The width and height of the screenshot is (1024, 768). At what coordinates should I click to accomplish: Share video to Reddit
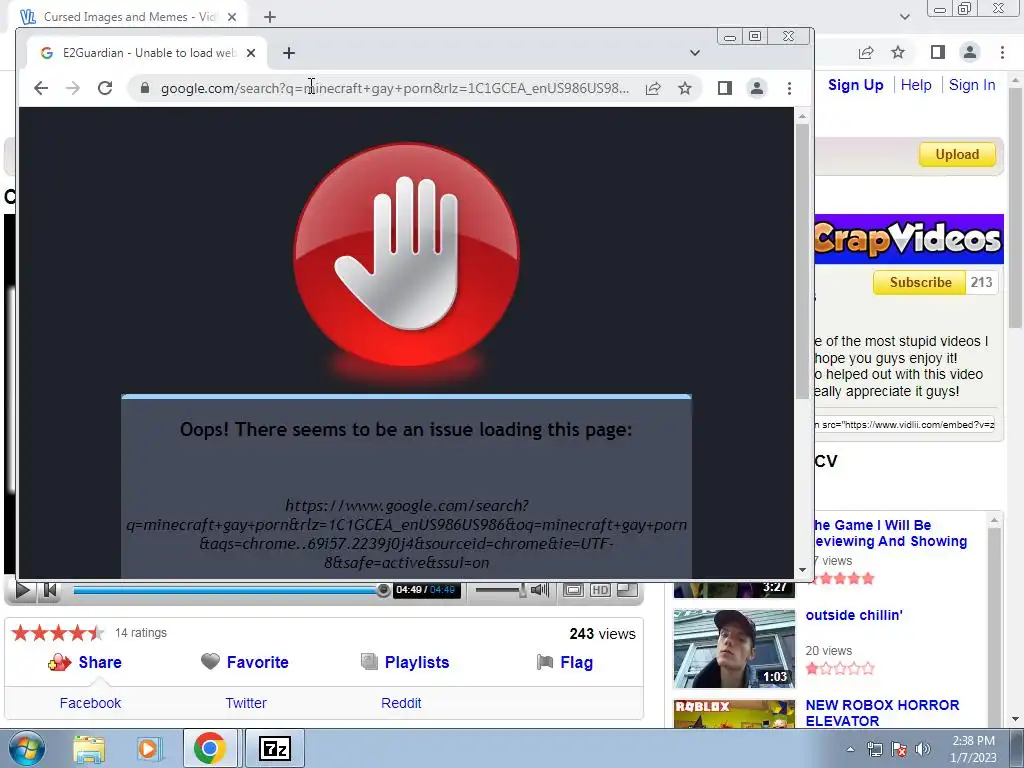point(401,703)
